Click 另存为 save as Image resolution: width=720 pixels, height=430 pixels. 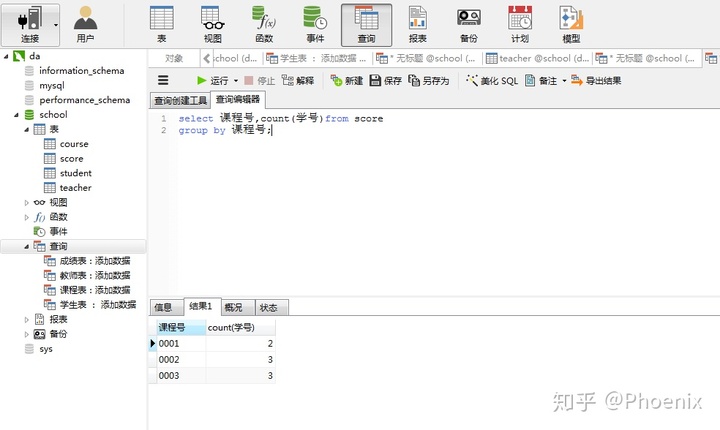pyautogui.click(x=429, y=81)
